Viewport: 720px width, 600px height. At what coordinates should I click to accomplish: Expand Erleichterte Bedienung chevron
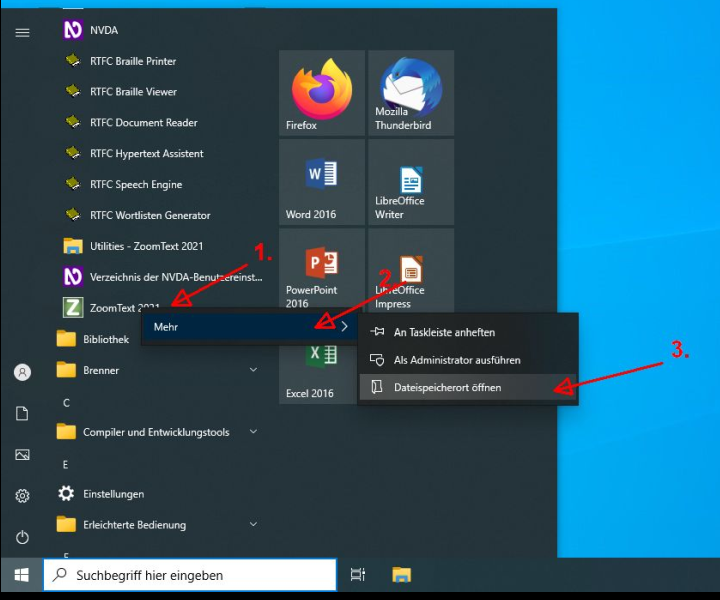tap(253, 524)
